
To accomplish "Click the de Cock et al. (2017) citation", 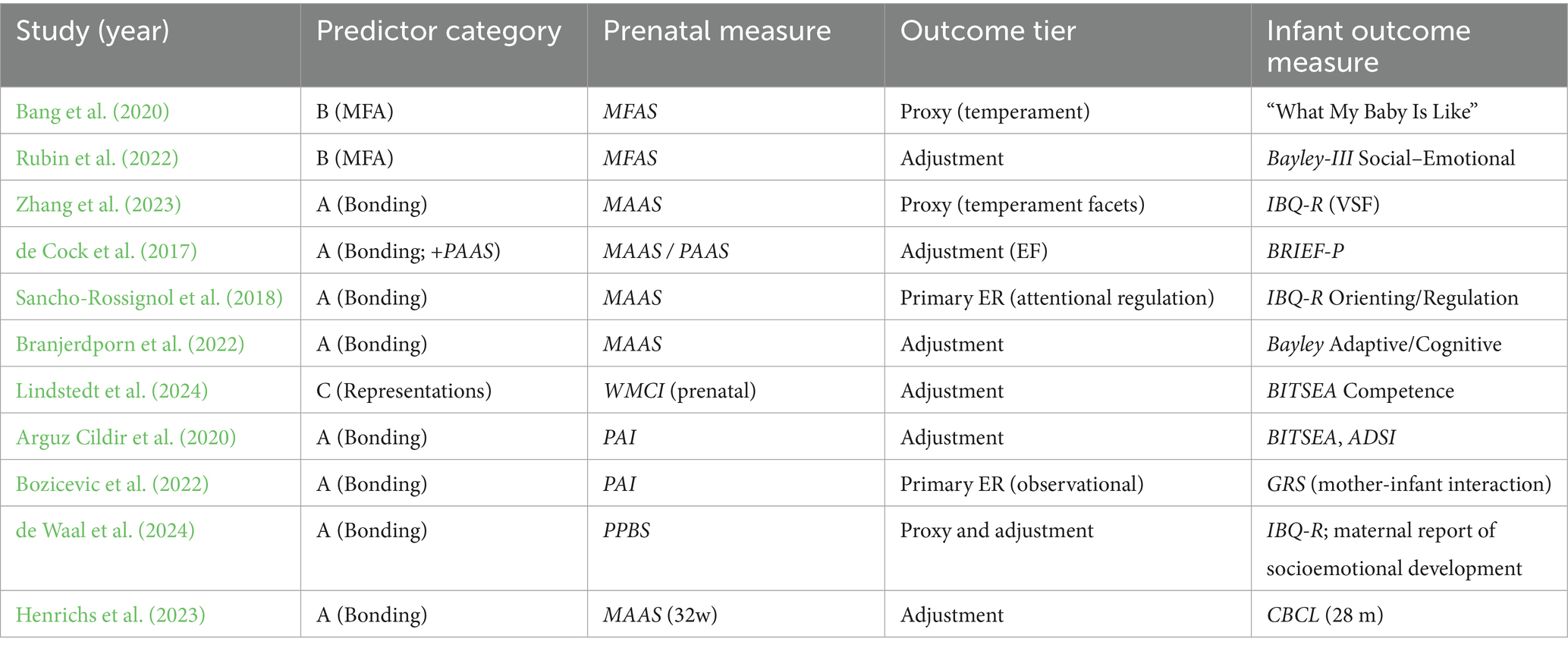I will tap(106, 251).
